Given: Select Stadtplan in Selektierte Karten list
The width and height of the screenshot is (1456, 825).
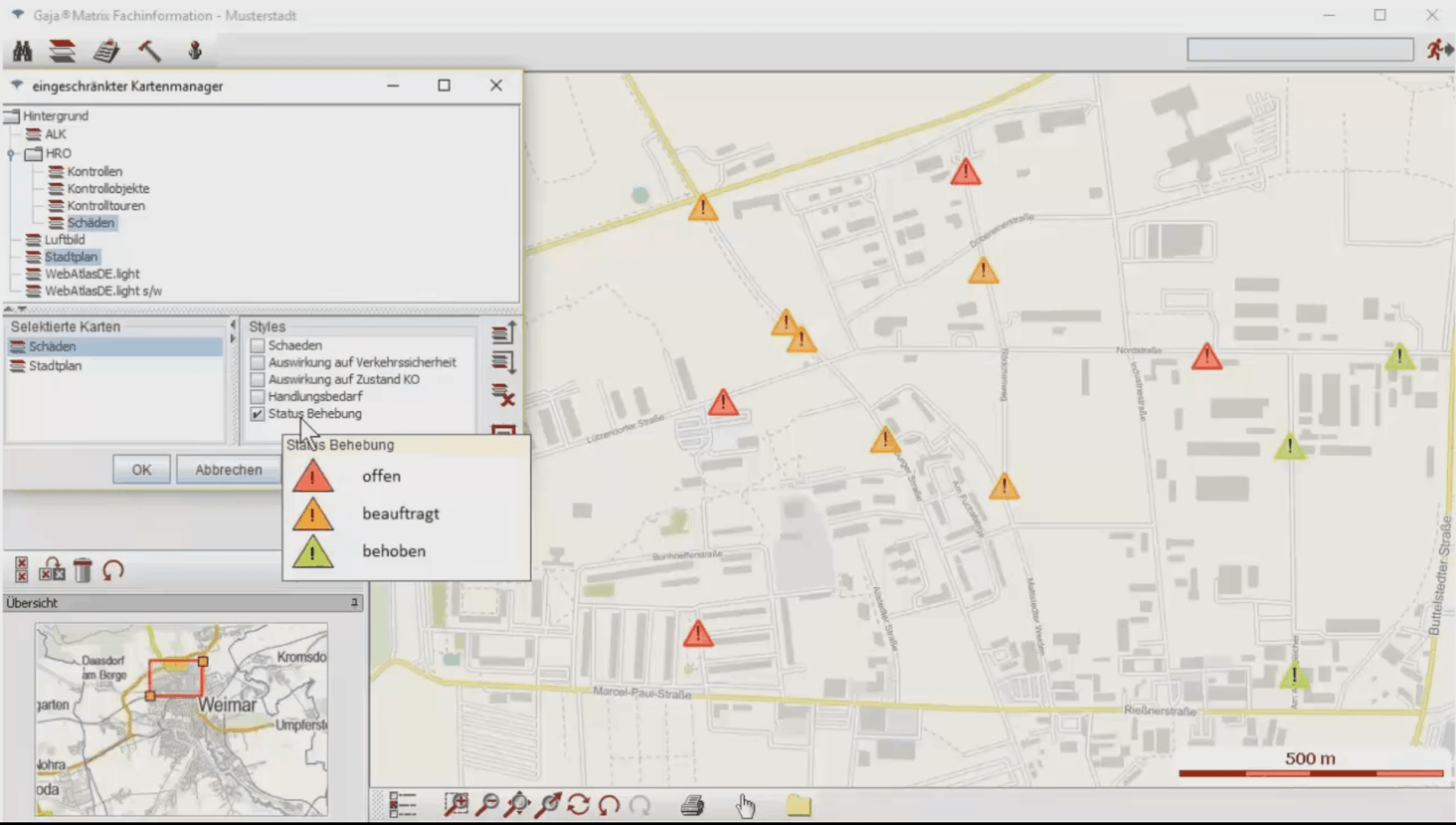Looking at the screenshot, I should coord(55,366).
